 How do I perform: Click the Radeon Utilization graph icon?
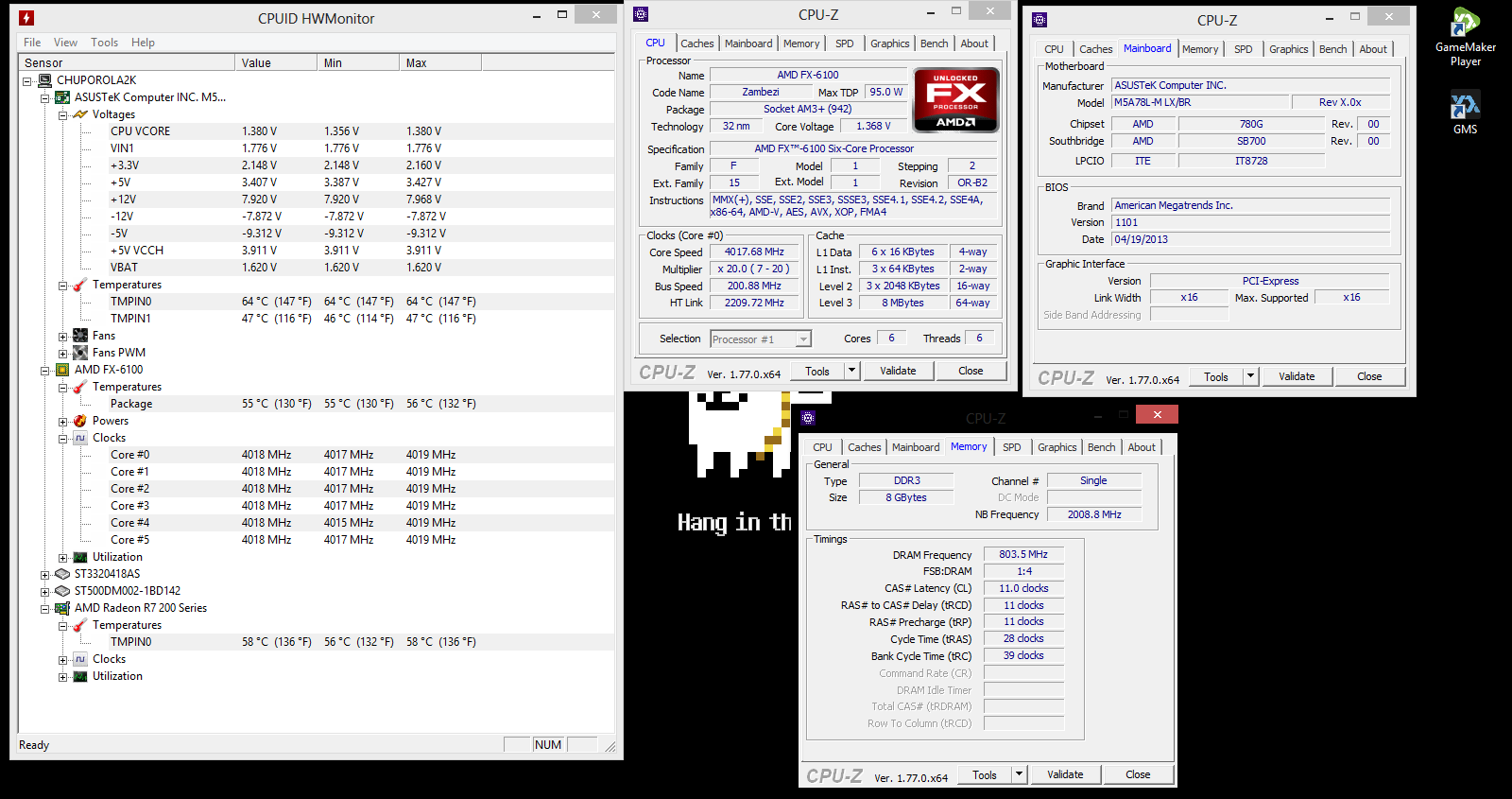[80, 676]
